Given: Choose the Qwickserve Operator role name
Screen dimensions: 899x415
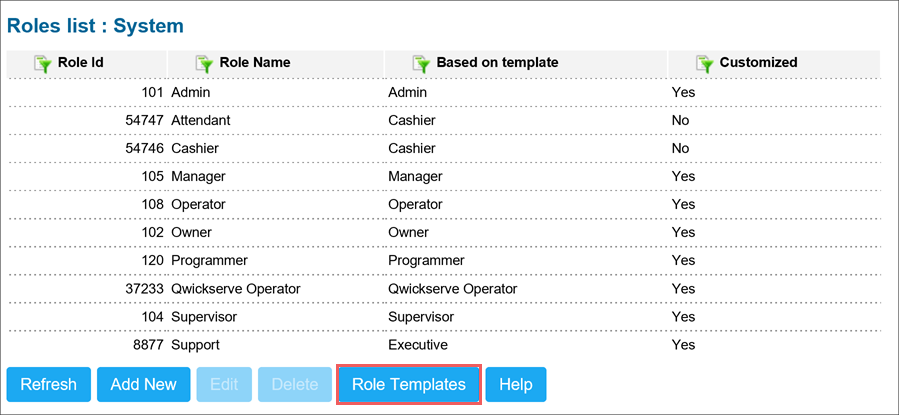Looking at the screenshot, I should [x=236, y=289].
